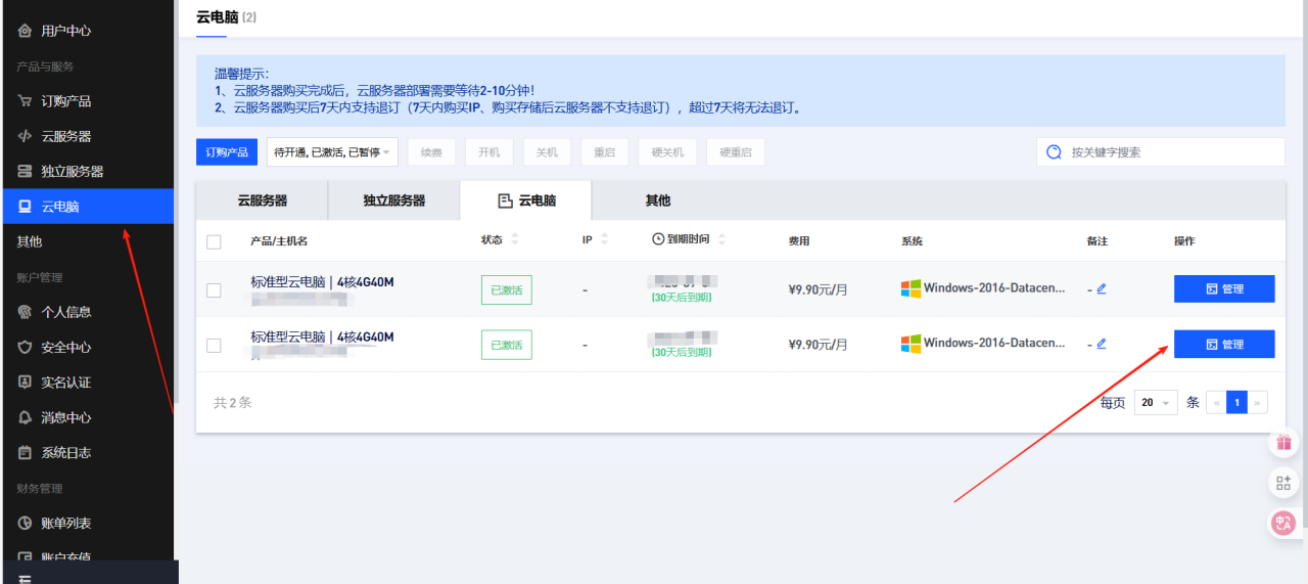The image size is (1308, 584).
Task: Check the first cloud computer row checkbox
Action: pos(214,290)
